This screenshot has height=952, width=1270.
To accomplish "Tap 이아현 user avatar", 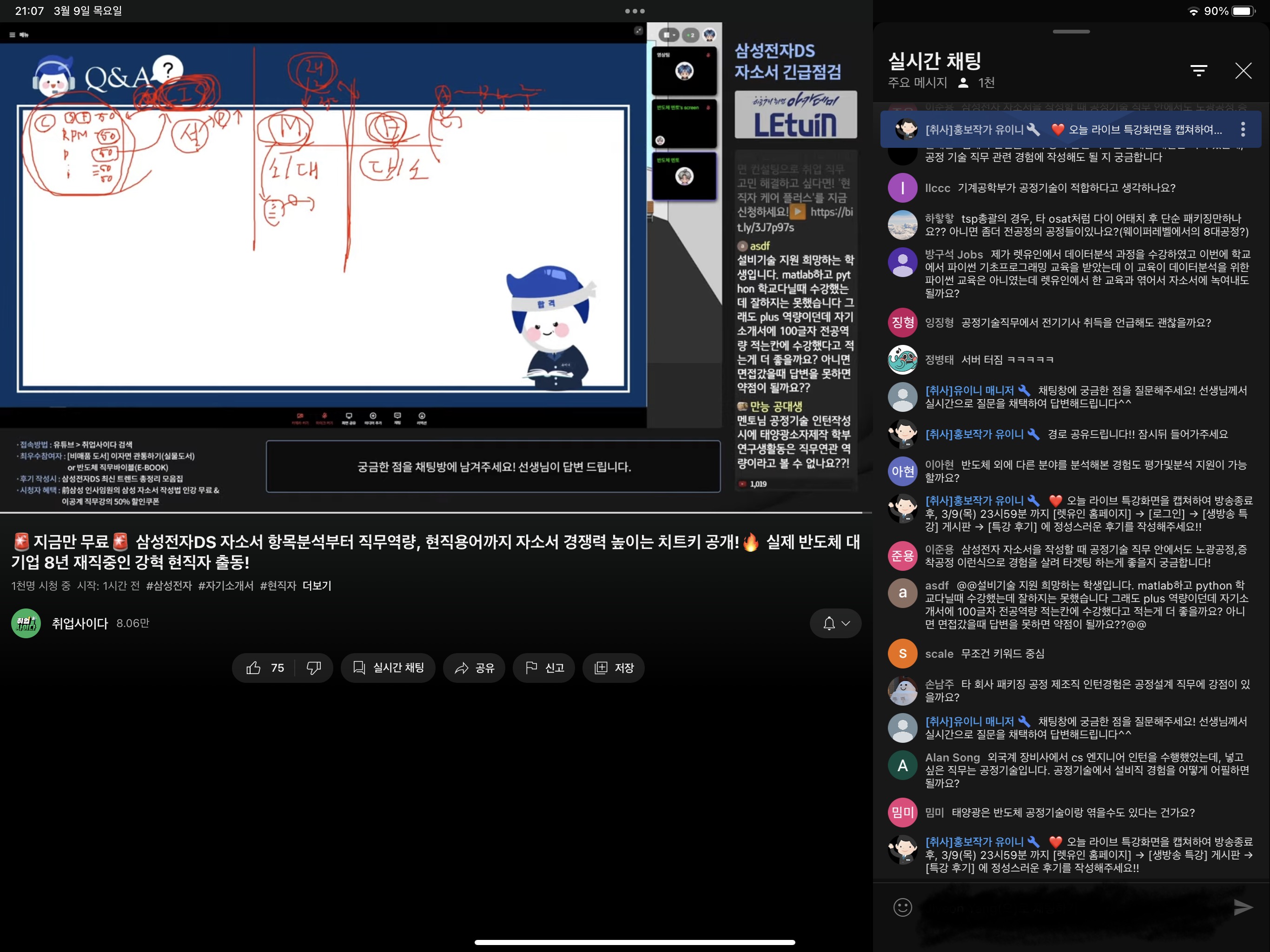I will click(903, 471).
